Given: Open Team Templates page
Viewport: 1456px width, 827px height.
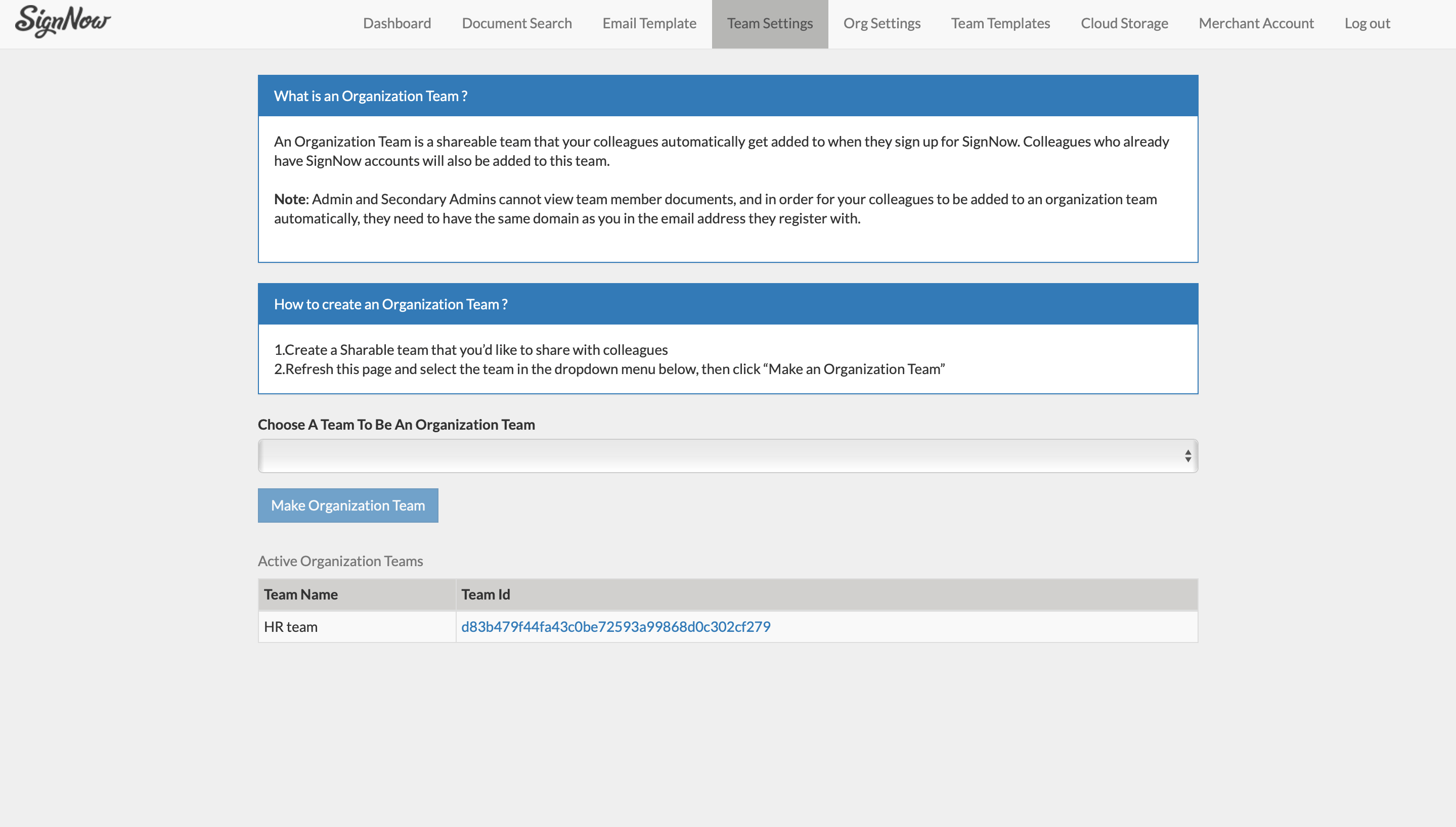Looking at the screenshot, I should [x=1000, y=23].
